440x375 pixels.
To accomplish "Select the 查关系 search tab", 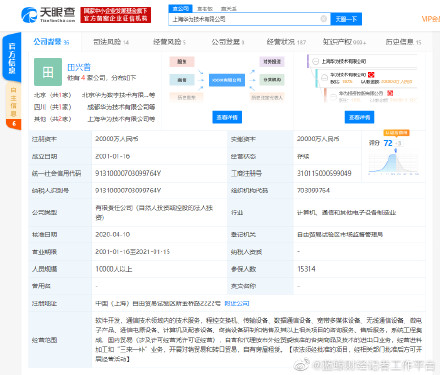I will pos(229,9).
